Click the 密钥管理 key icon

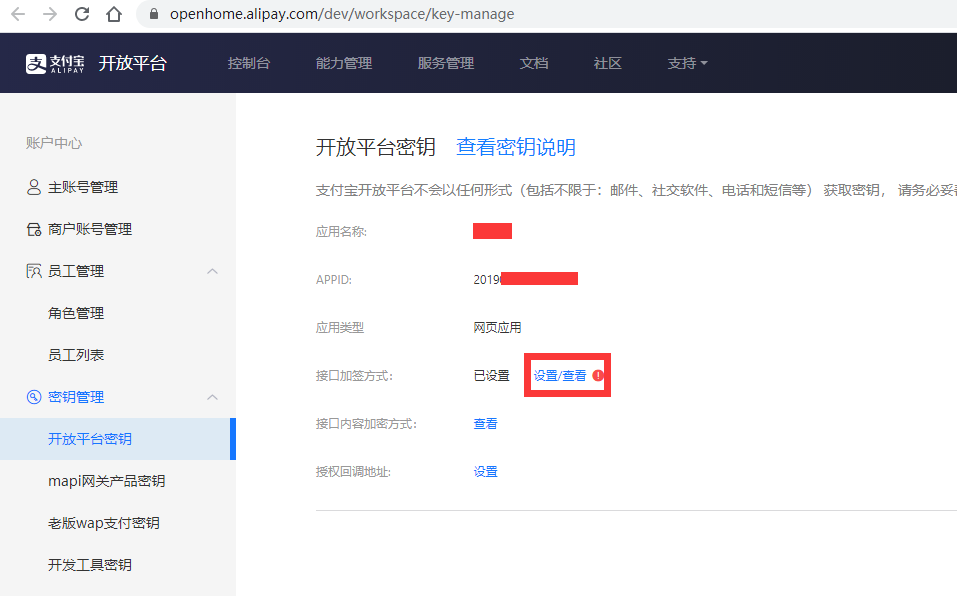pos(34,397)
